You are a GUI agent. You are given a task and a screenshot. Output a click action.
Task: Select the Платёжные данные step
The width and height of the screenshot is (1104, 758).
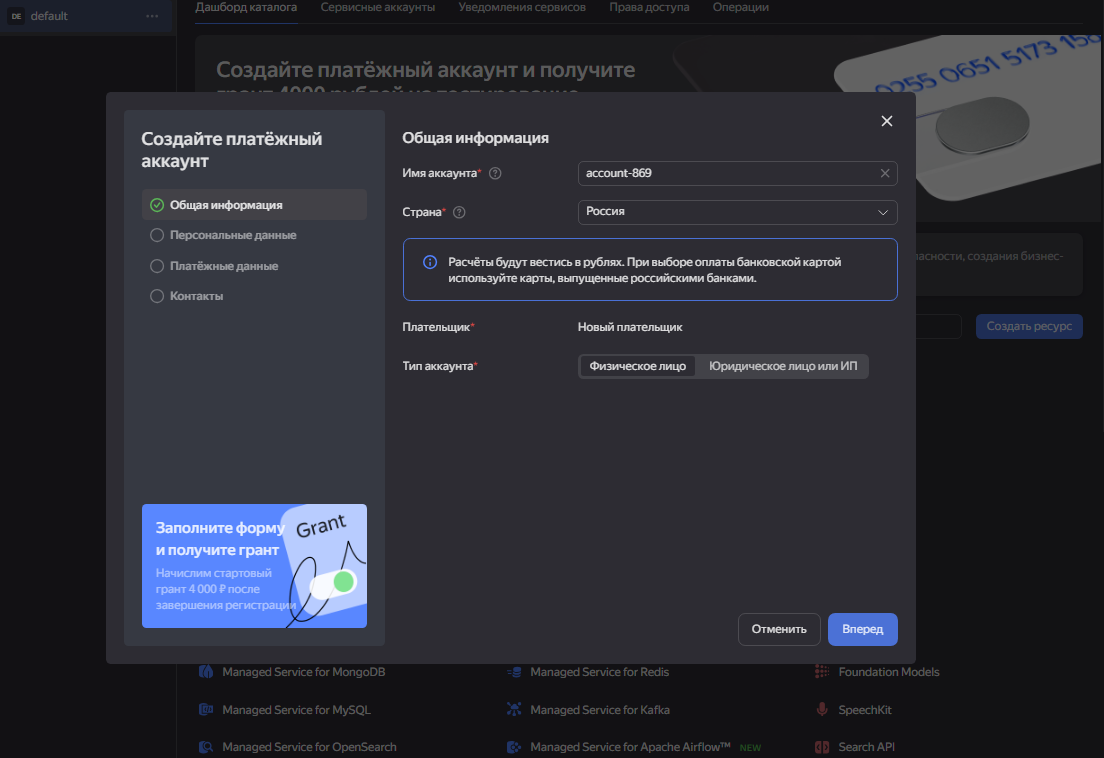223,266
